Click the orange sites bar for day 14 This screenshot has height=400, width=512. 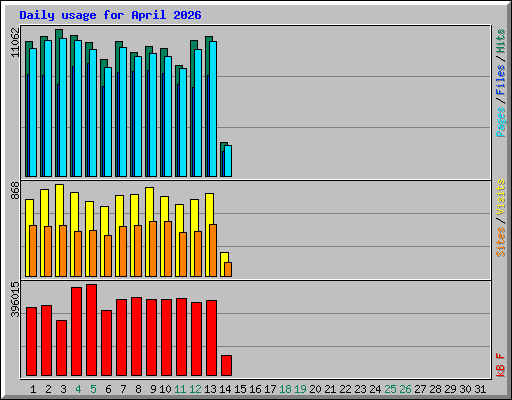228,269
